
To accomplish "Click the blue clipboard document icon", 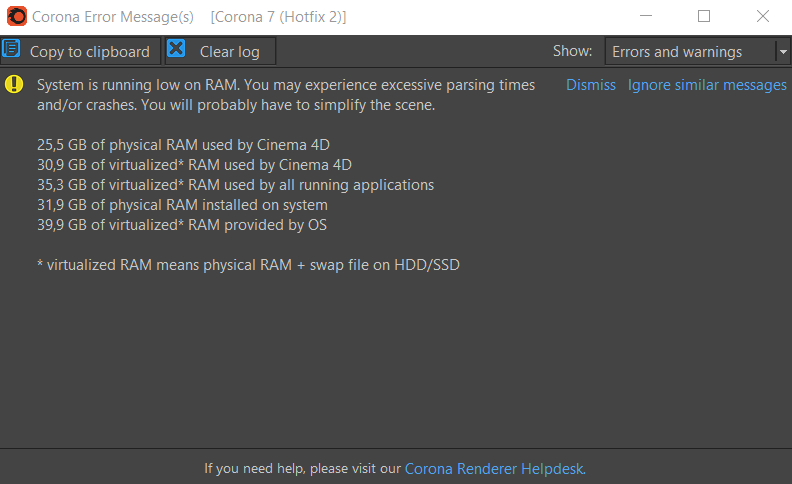I will click(11, 49).
